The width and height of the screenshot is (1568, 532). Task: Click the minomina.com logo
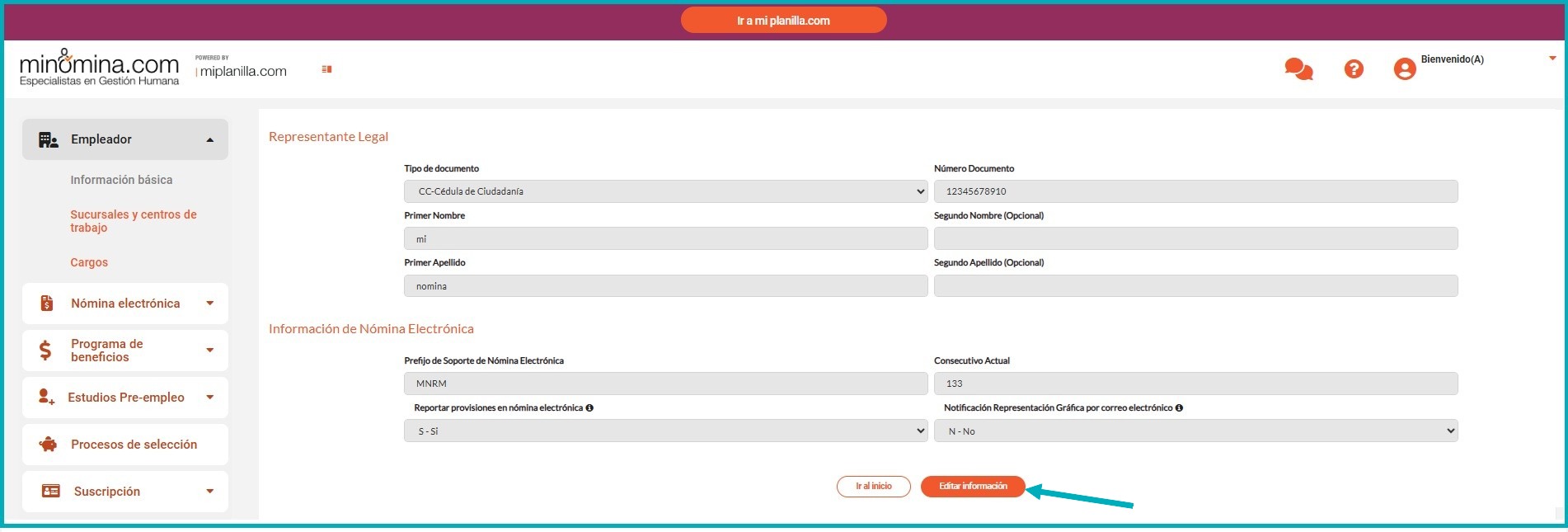[x=99, y=68]
